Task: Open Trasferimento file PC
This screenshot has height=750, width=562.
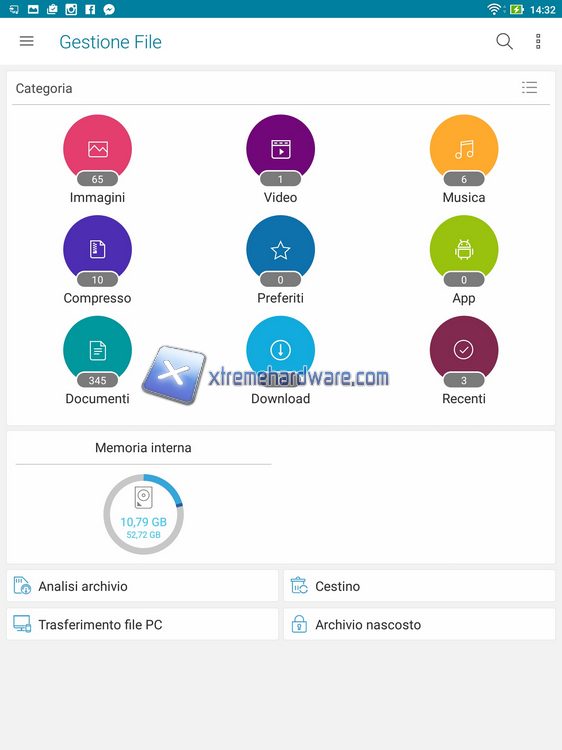Action: point(143,624)
